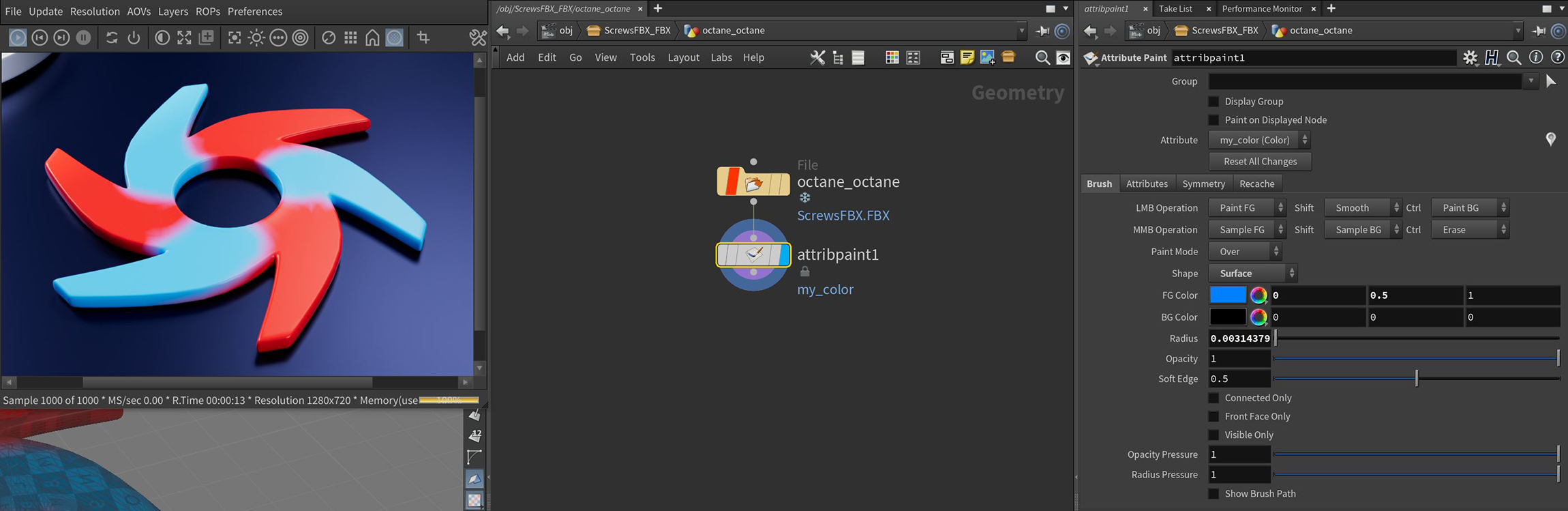1568x511 pixels.
Task: Click the group selection arrow icon
Action: (1551, 82)
